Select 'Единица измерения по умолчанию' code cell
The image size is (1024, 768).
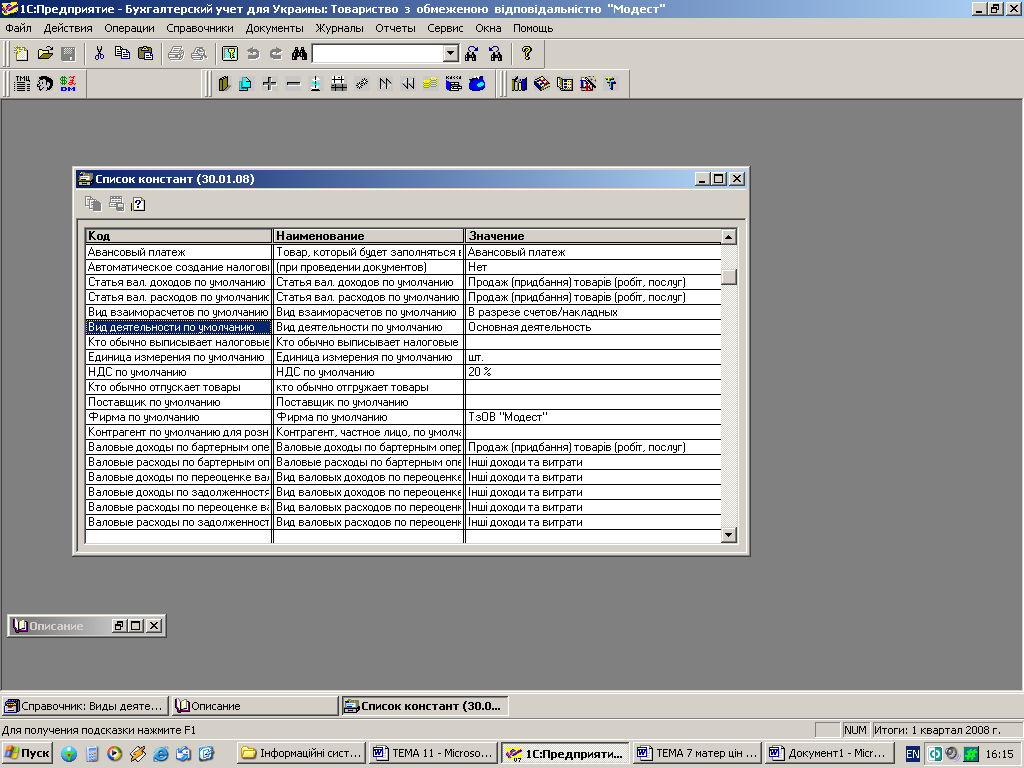tap(178, 357)
